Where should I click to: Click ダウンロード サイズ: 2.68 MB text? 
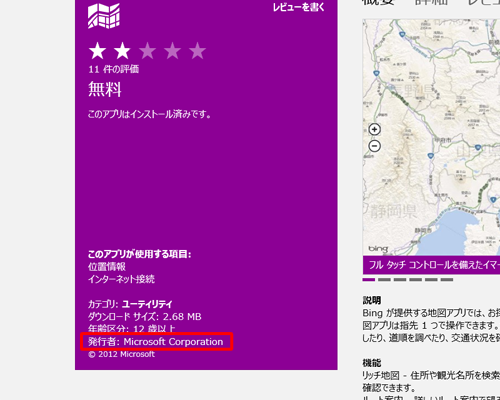coord(145,316)
